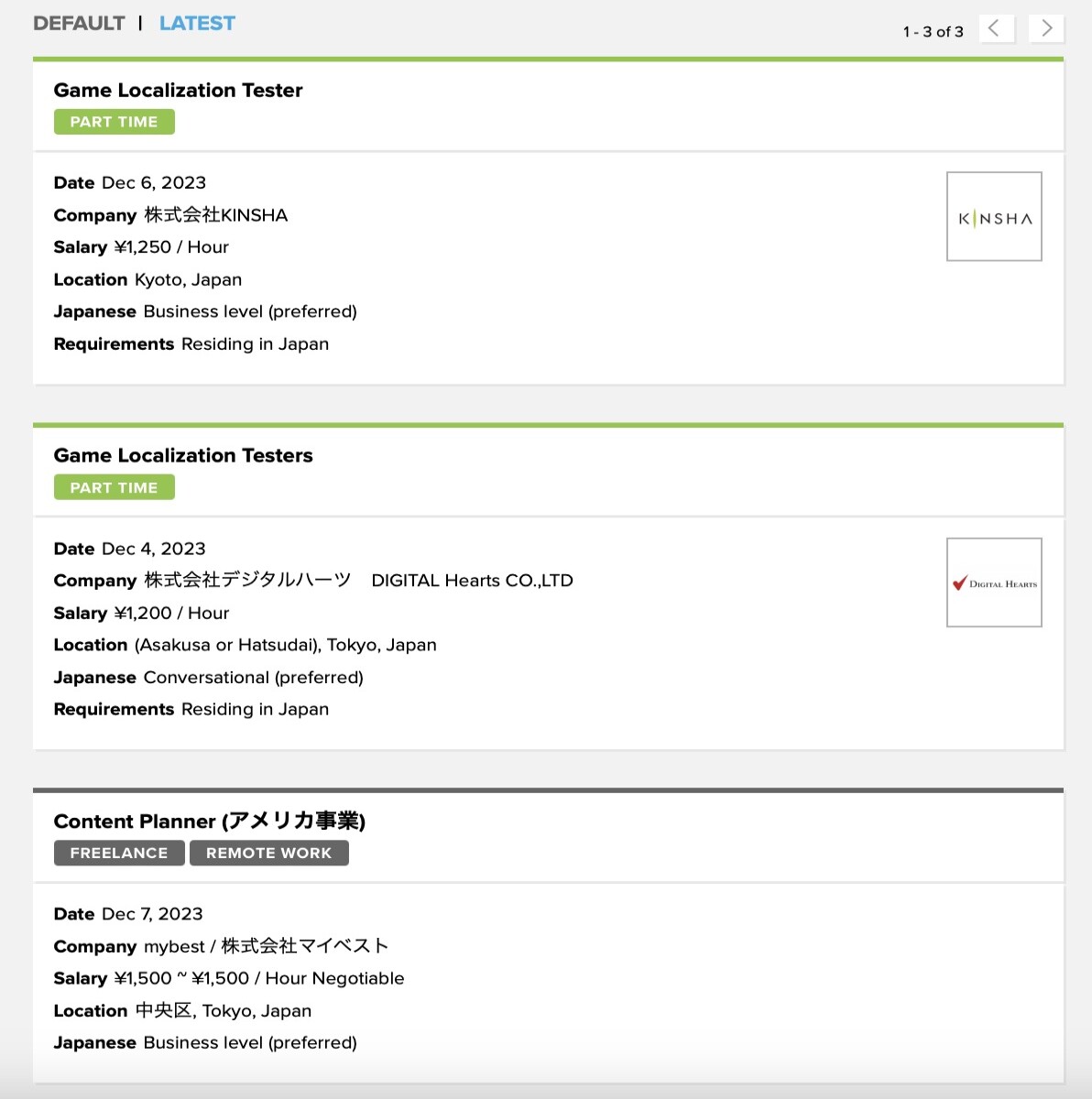Click the 株式会社KINSHA company name
The width and height of the screenshot is (1092, 1099).
click(215, 215)
